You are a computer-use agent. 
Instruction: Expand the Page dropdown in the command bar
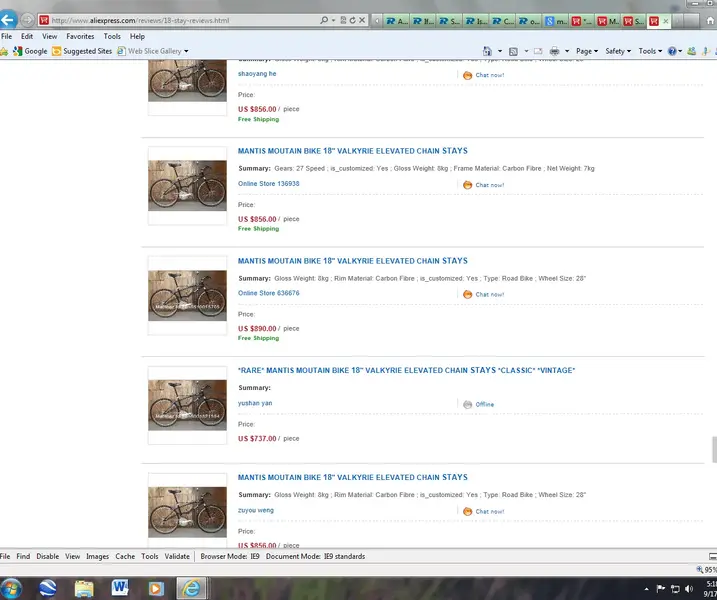click(586, 51)
